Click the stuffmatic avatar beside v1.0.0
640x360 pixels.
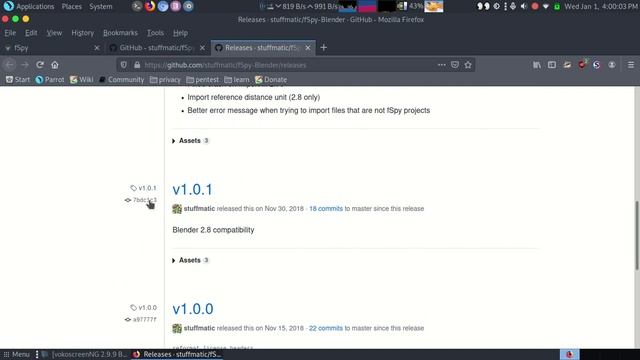177,328
